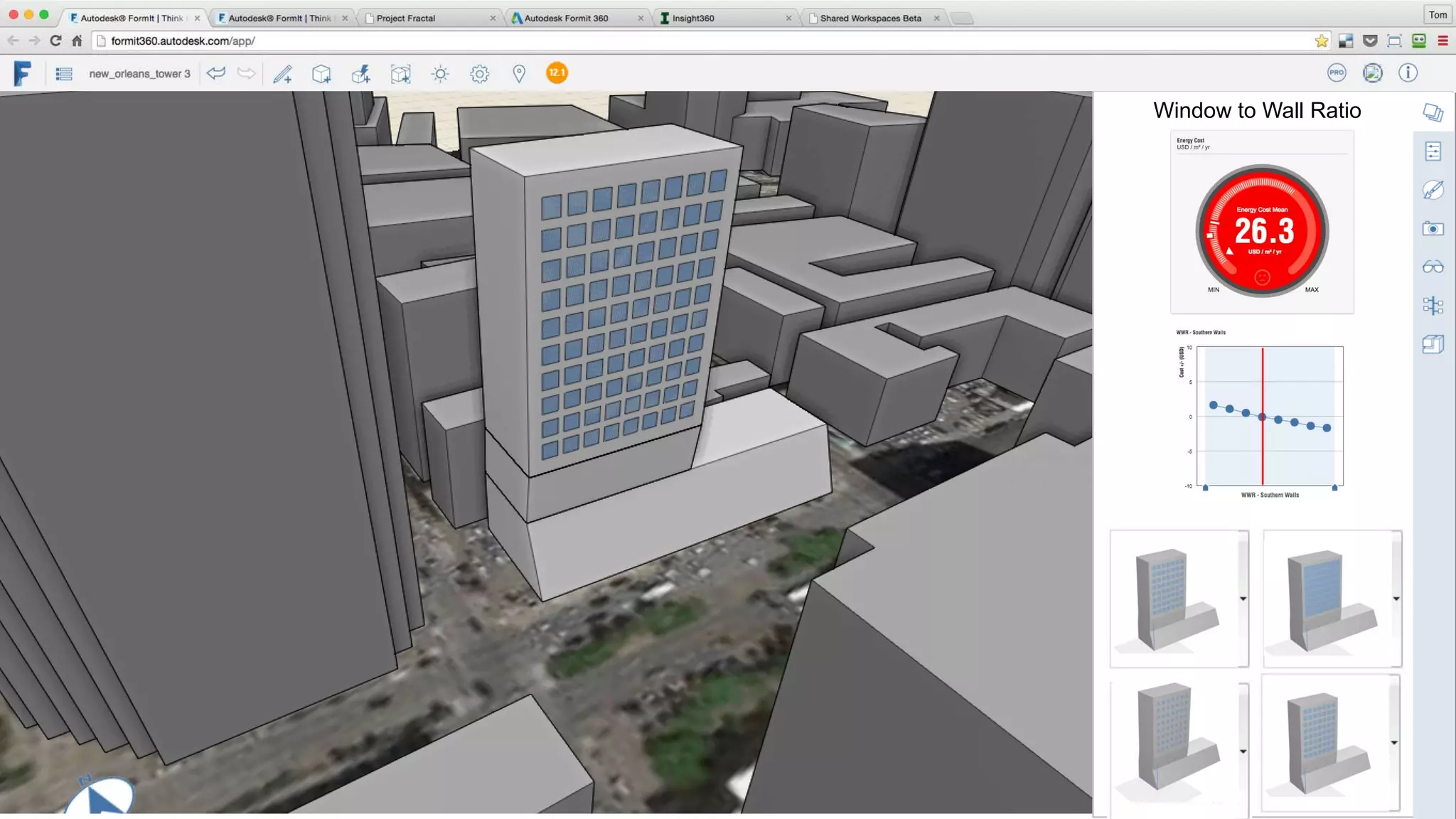Click the set location pin icon

tap(519, 74)
